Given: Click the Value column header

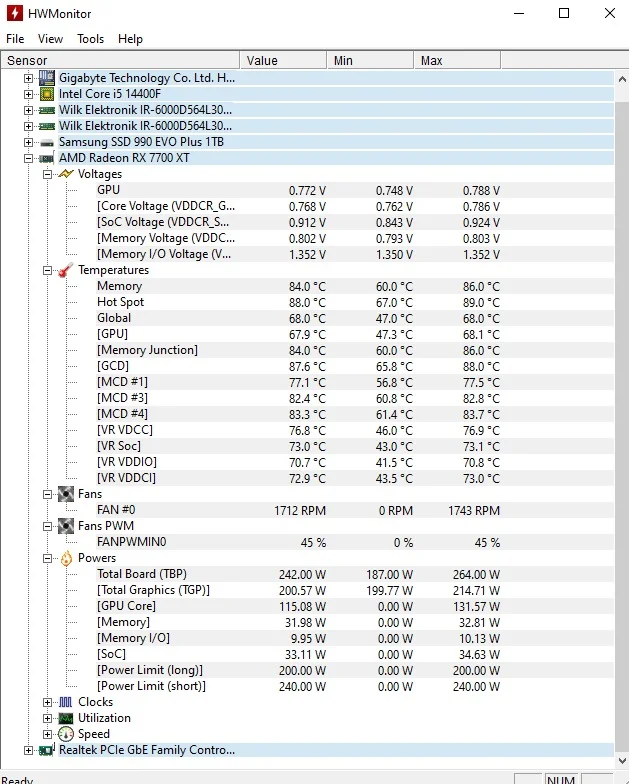Looking at the screenshot, I should point(283,60).
